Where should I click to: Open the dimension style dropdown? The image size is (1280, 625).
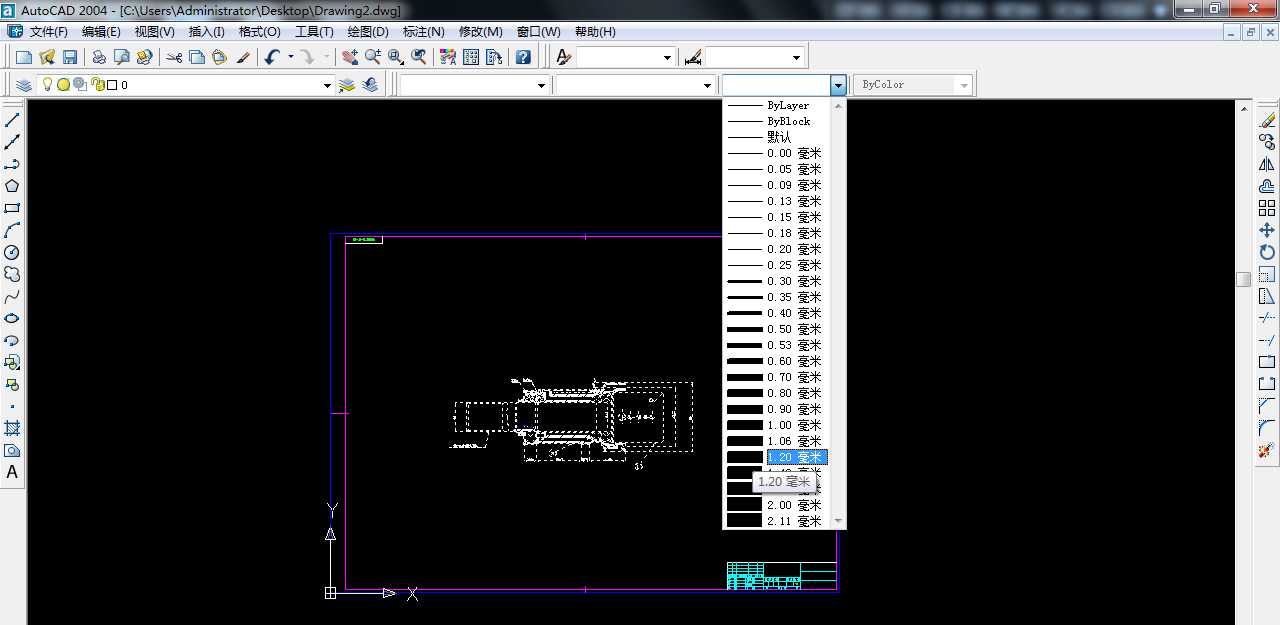tap(796, 58)
